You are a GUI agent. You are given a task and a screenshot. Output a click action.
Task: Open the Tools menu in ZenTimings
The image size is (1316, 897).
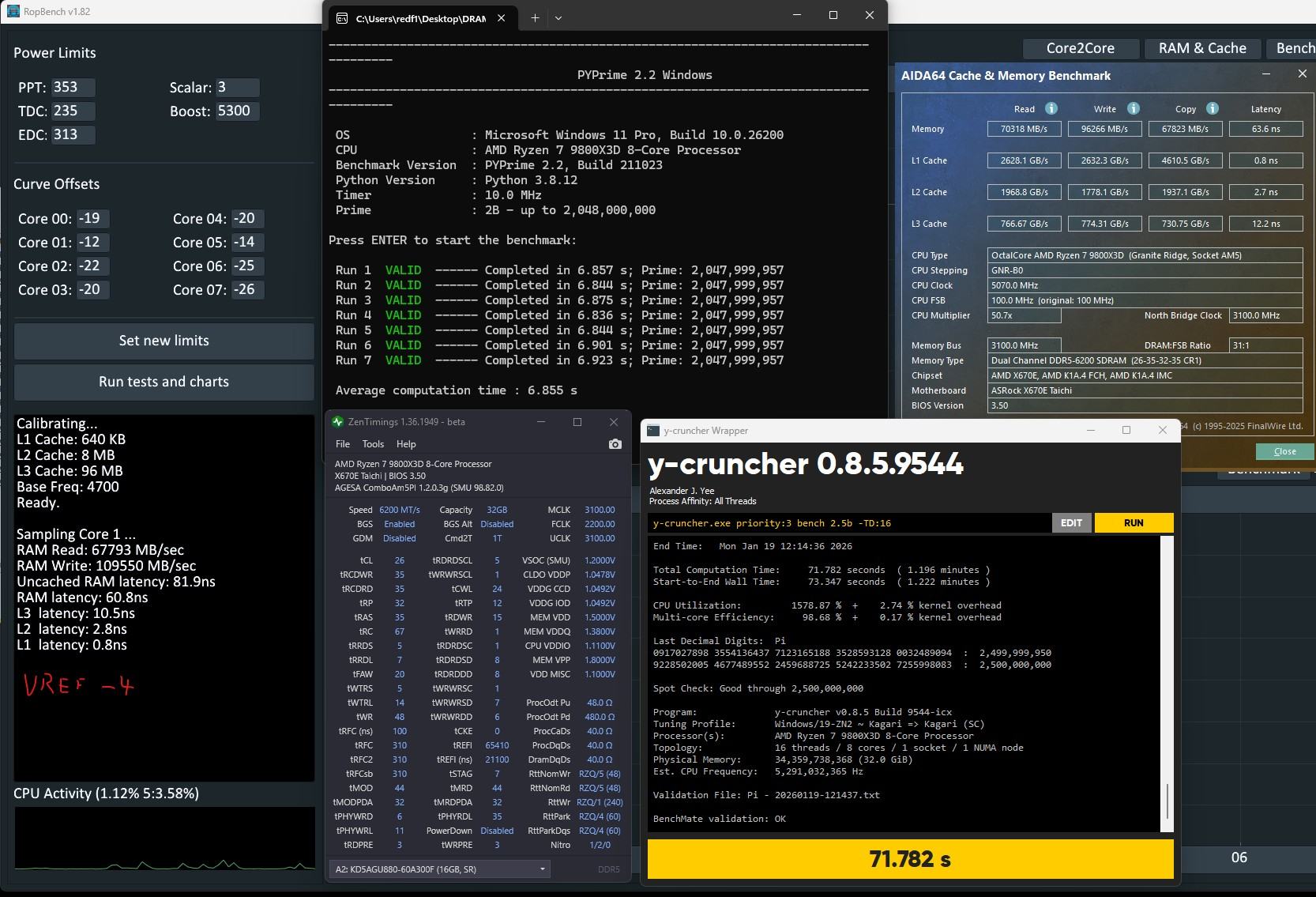pos(373,444)
